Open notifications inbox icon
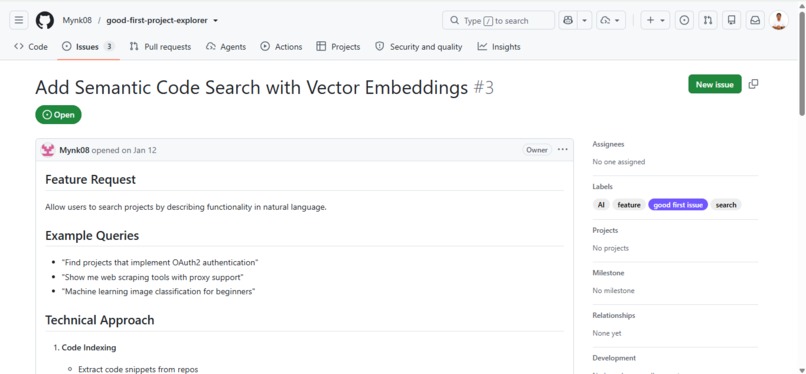This screenshot has width=806, height=374. [x=755, y=21]
